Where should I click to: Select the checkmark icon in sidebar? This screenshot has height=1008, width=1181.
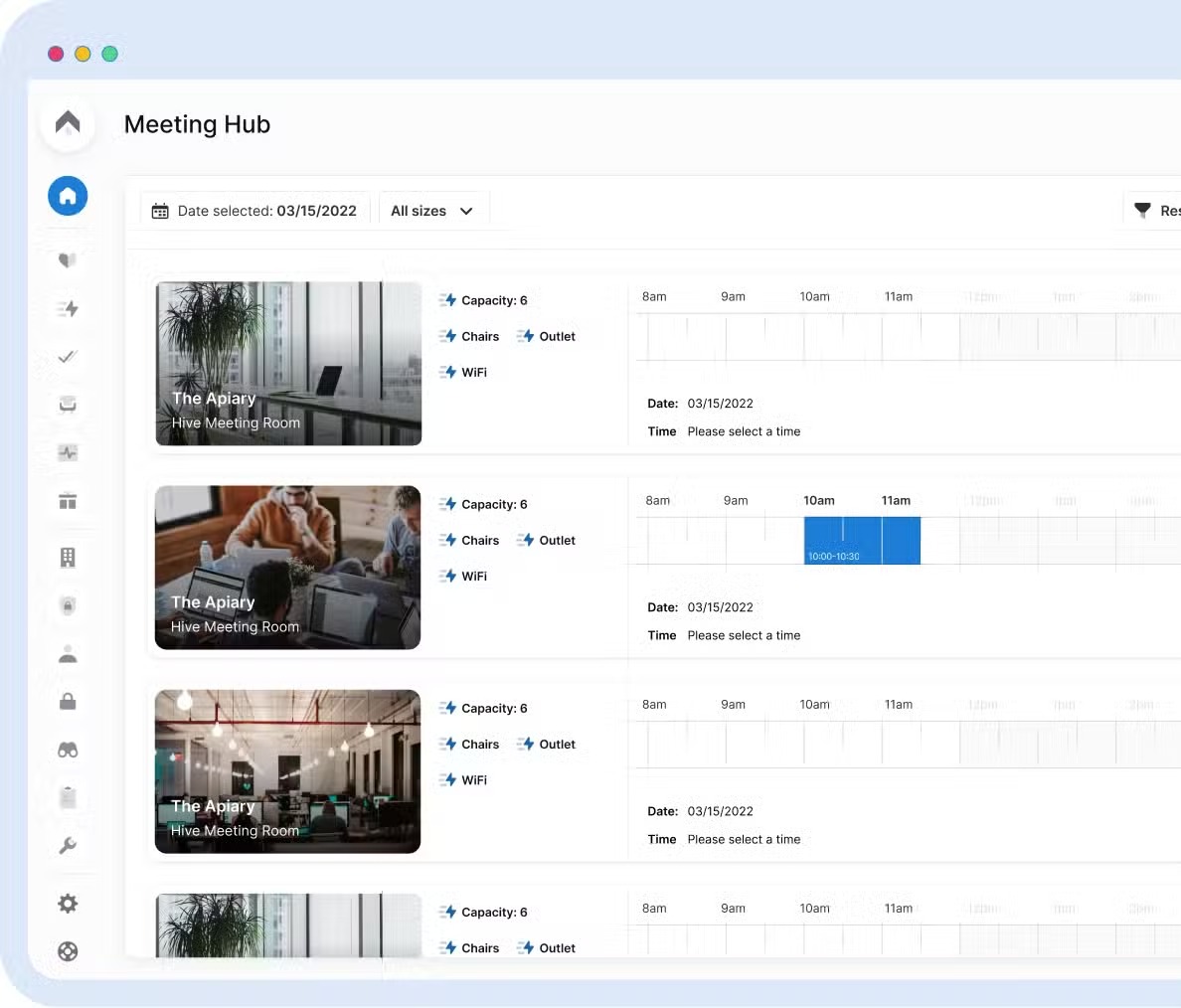(68, 357)
